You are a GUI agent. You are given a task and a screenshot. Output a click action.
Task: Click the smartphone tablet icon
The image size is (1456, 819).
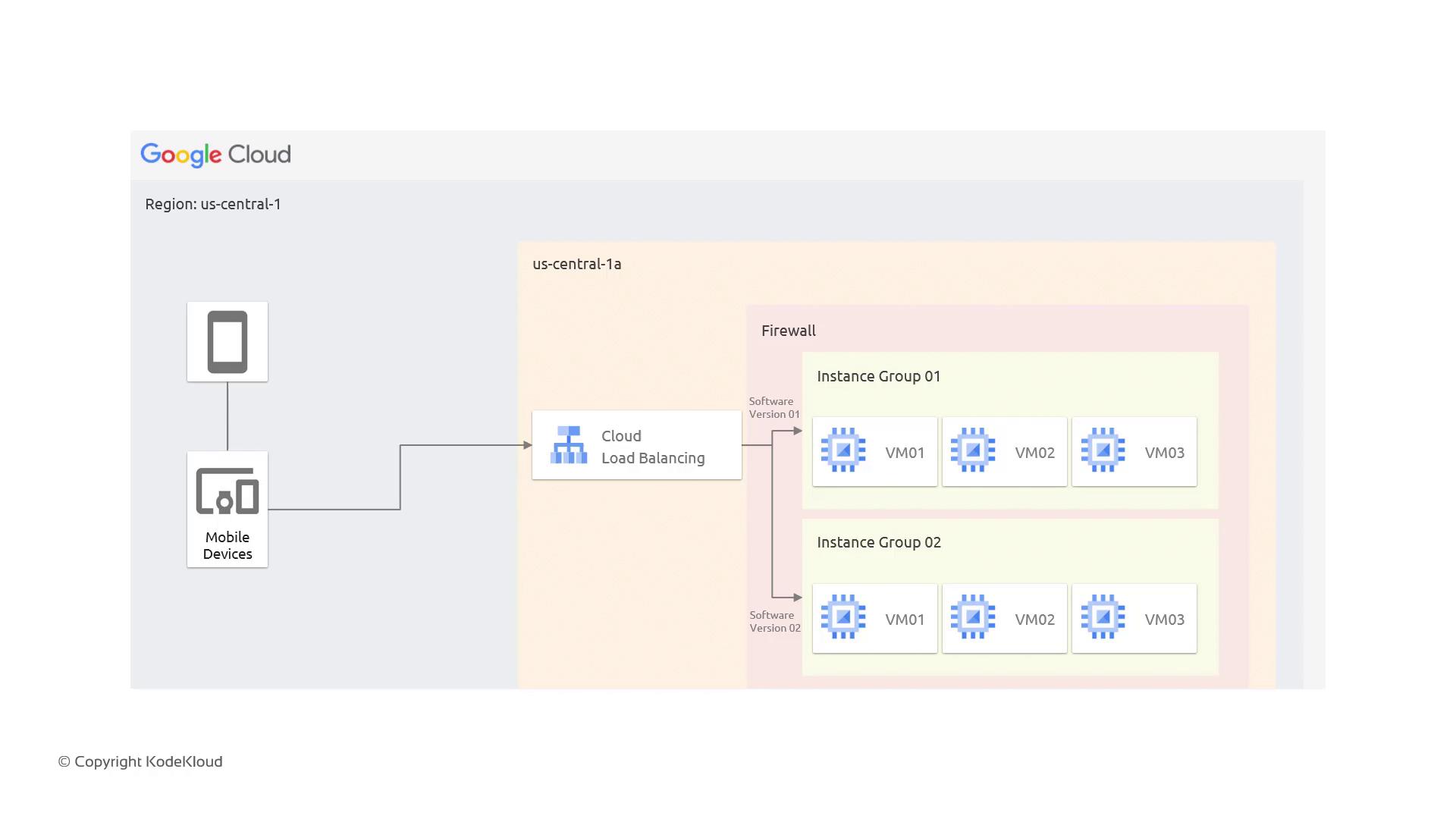coord(227,342)
